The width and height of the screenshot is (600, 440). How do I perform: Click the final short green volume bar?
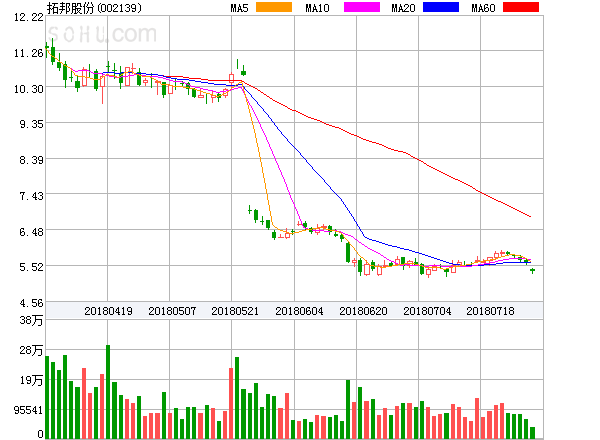point(532,433)
